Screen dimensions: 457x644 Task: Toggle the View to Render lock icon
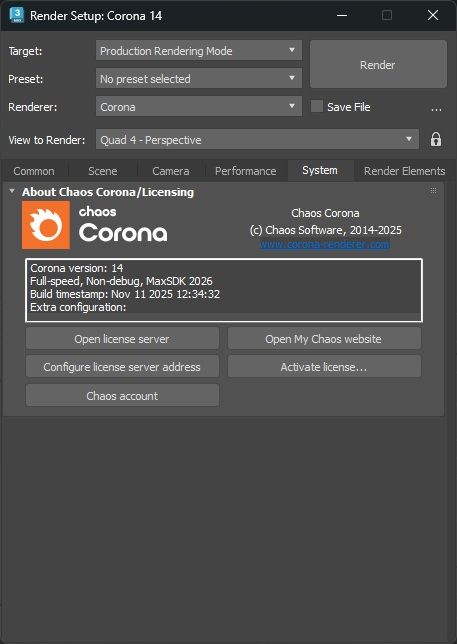click(436, 140)
